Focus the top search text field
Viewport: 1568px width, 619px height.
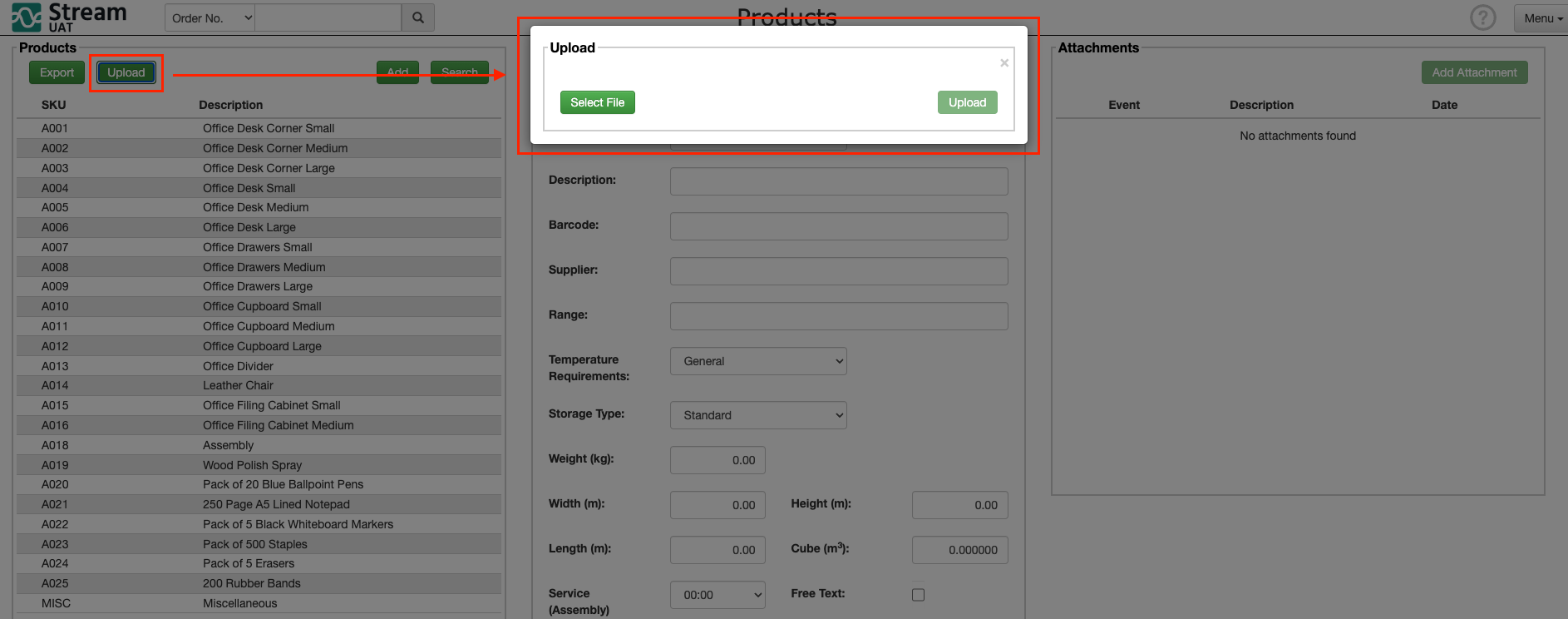tap(328, 17)
